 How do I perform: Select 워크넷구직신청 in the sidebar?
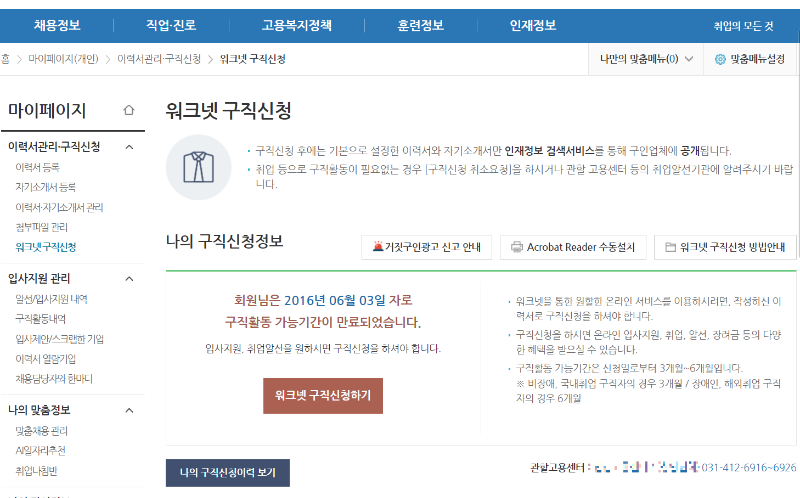point(46,247)
